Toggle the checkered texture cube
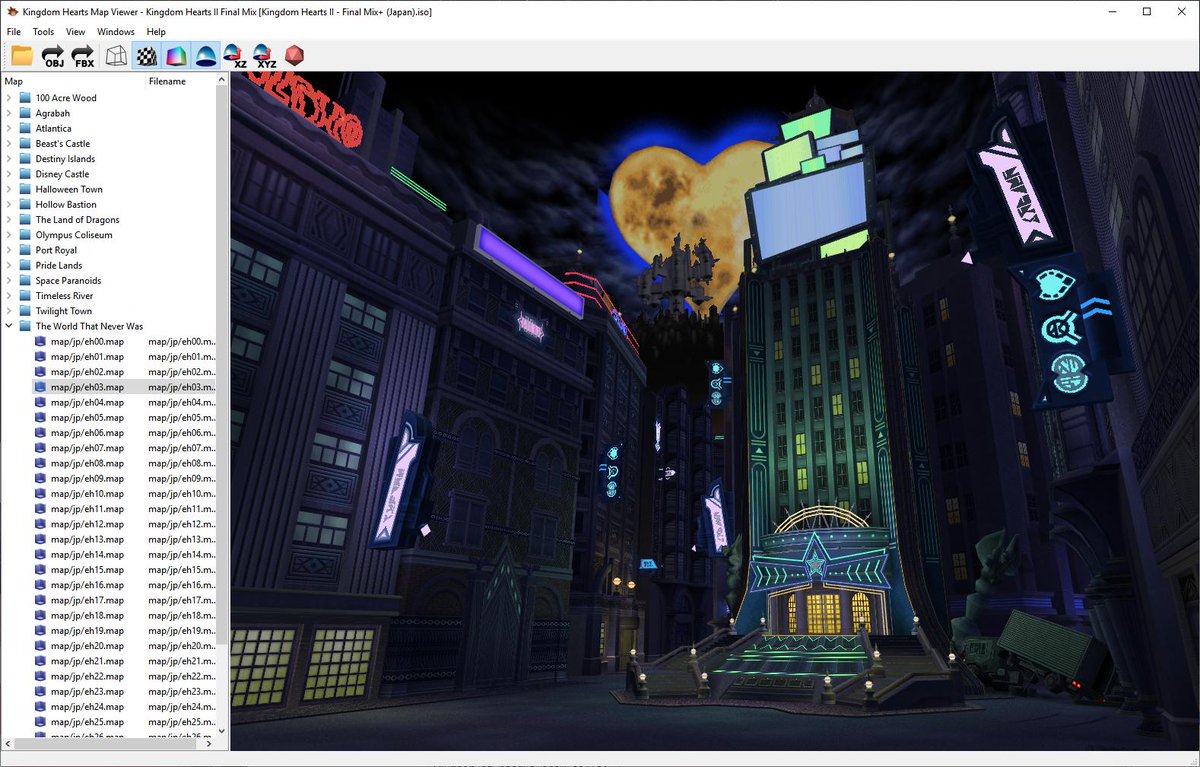The image size is (1200, 767). 146,56
